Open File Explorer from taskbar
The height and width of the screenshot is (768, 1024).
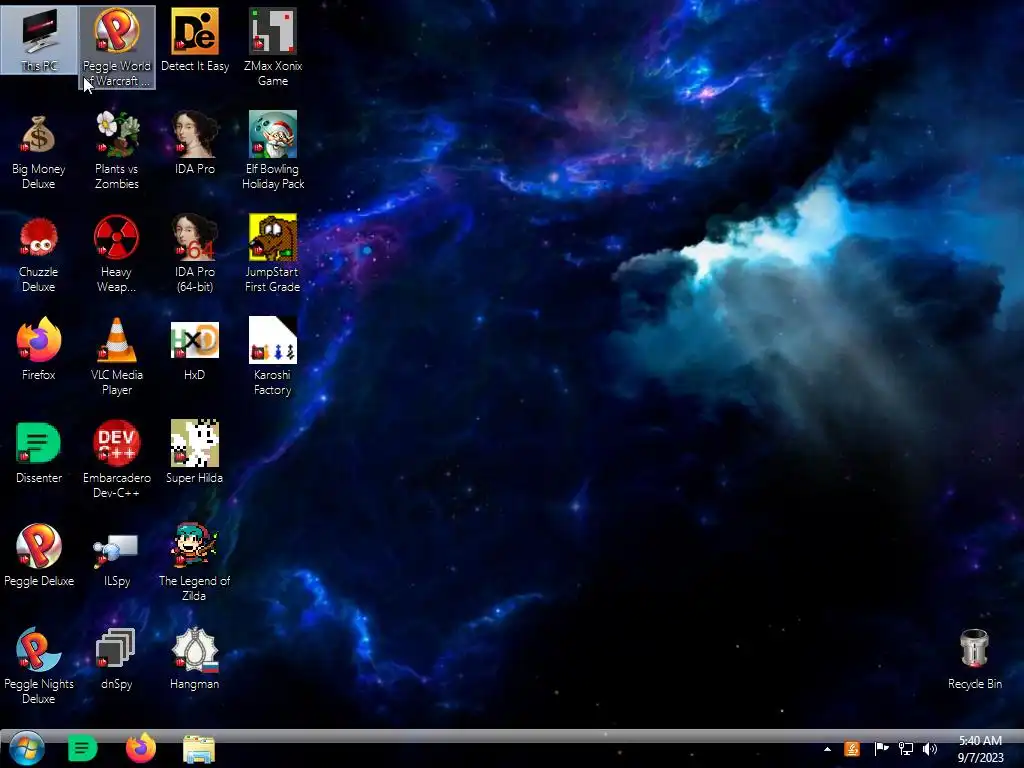[199, 749]
